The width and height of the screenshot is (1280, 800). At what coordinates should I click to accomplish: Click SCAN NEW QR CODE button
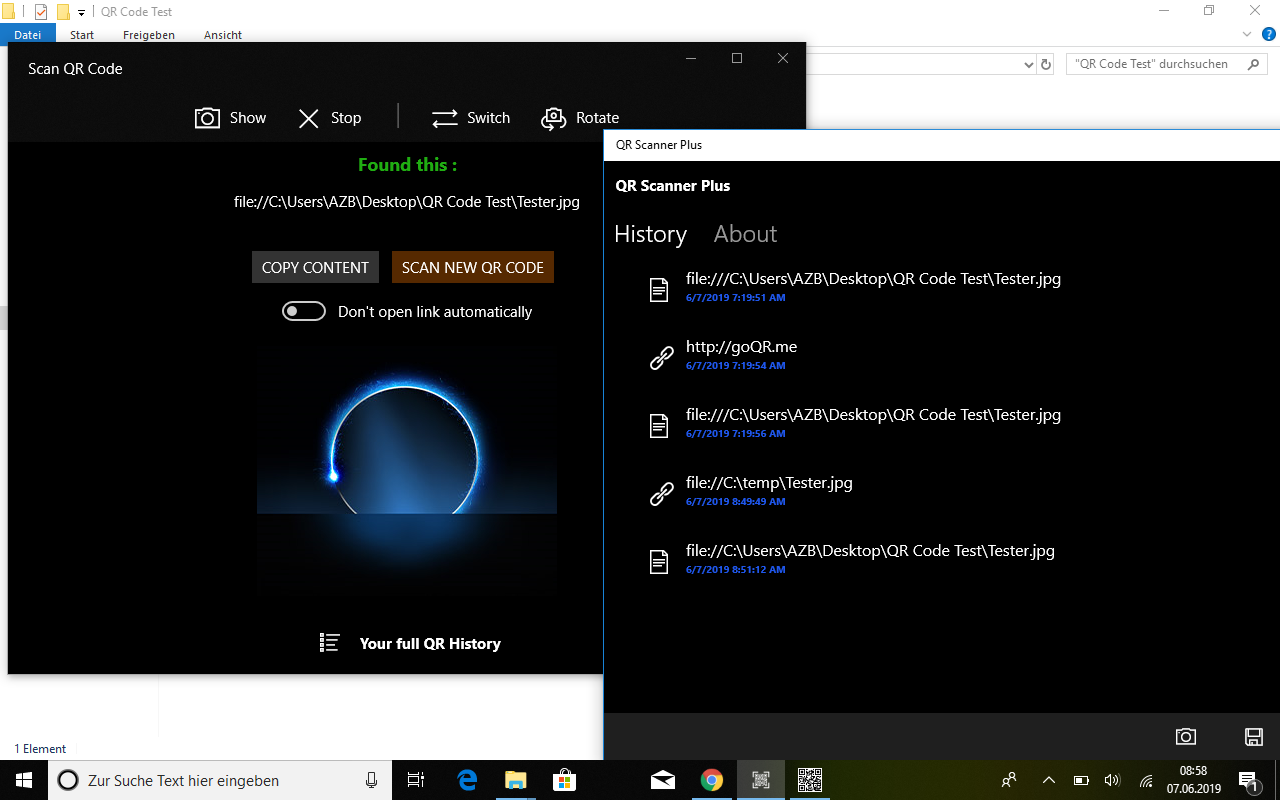pyautogui.click(x=473, y=267)
